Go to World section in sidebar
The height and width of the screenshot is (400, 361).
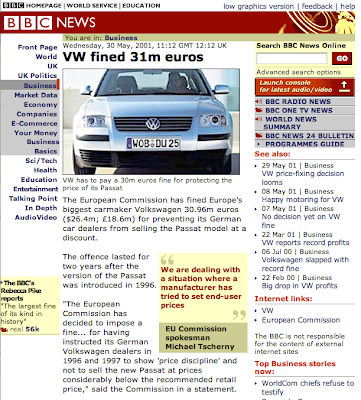46,57
